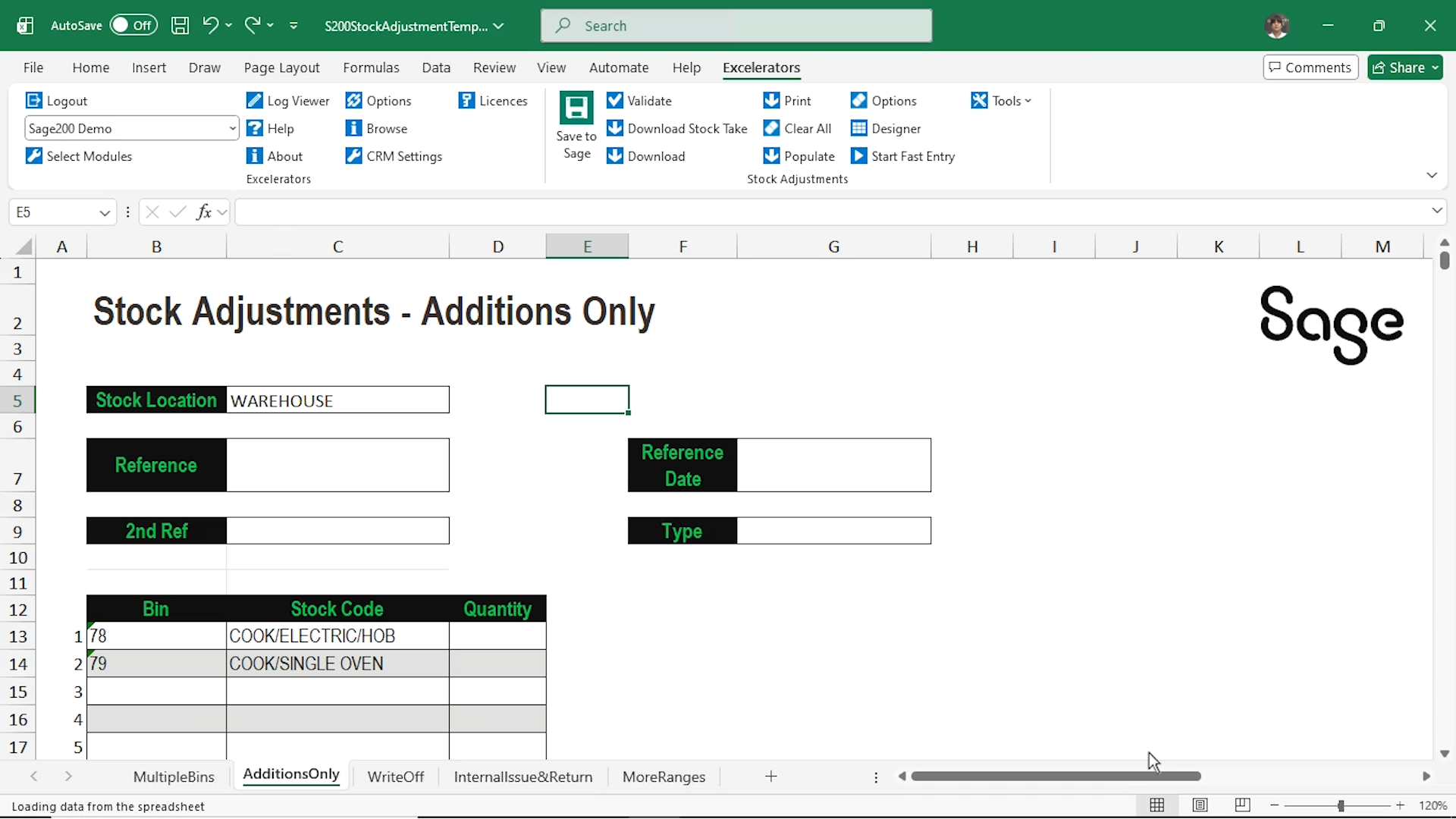This screenshot has width=1456, height=819.
Task: Switch to the WriteOff sheet tab
Action: 395,777
